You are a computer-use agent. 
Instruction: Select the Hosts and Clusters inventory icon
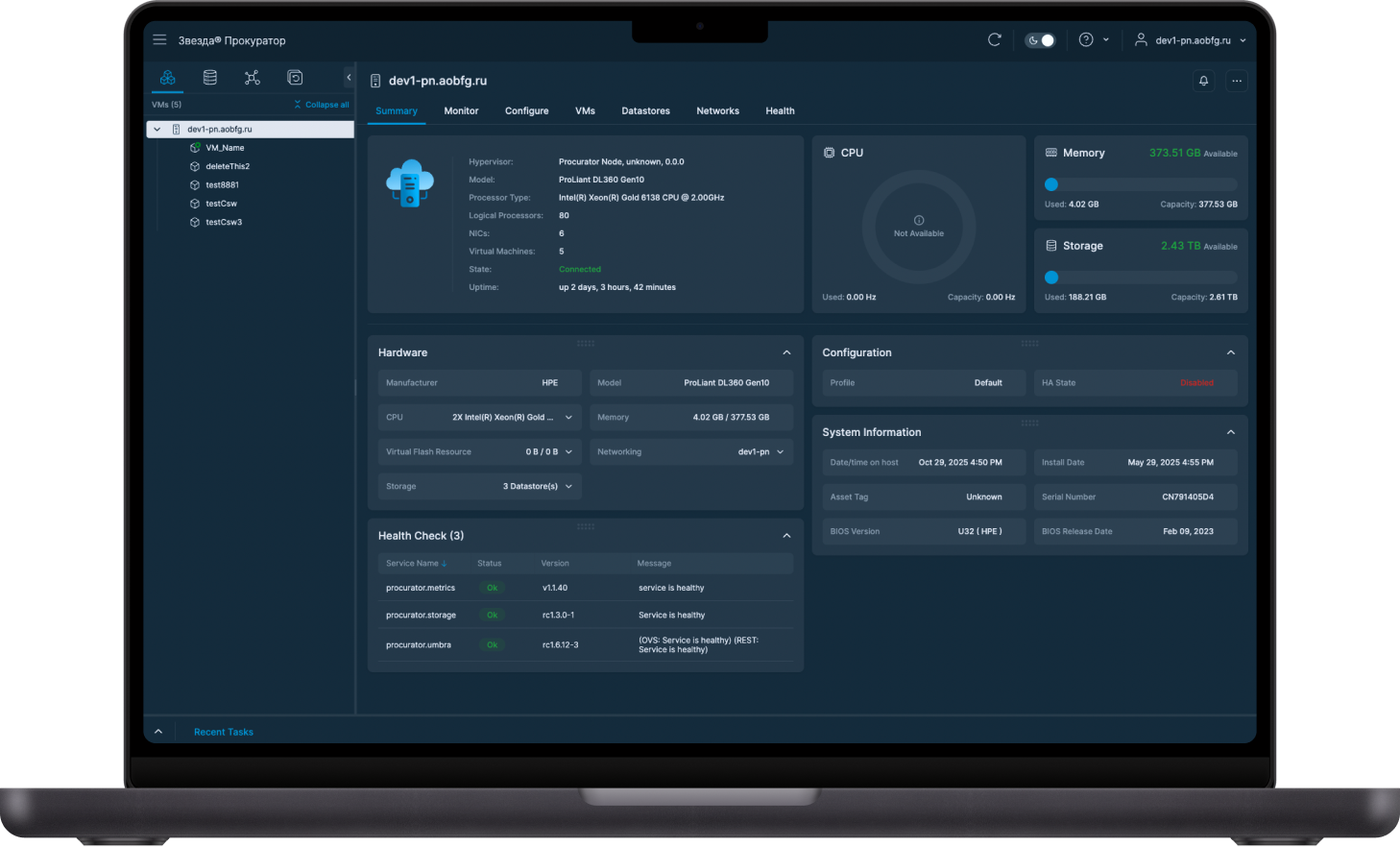167,78
